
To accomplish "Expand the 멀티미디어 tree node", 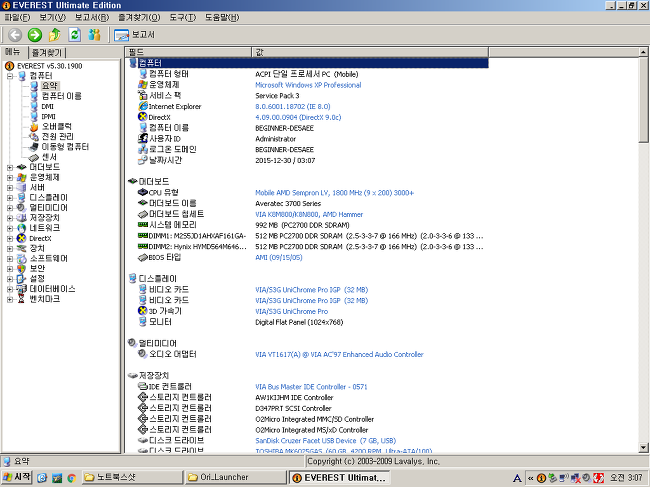I will (10, 208).
